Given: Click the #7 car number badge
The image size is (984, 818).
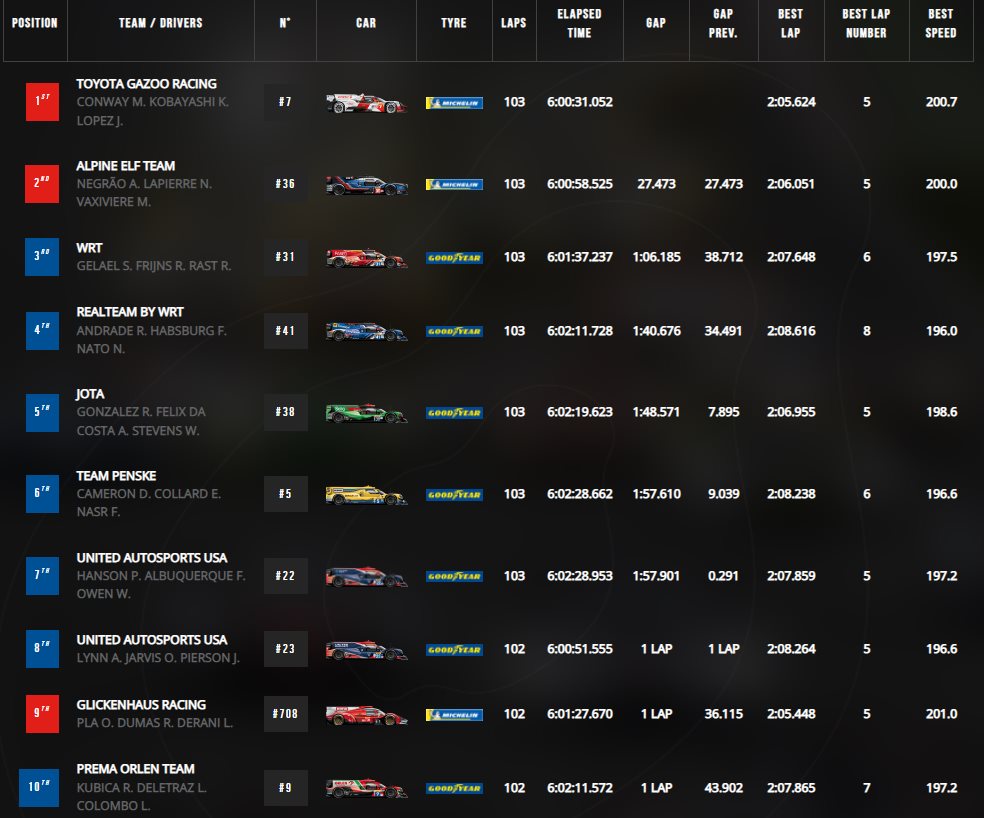Looking at the screenshot, I should pos(286,102).
